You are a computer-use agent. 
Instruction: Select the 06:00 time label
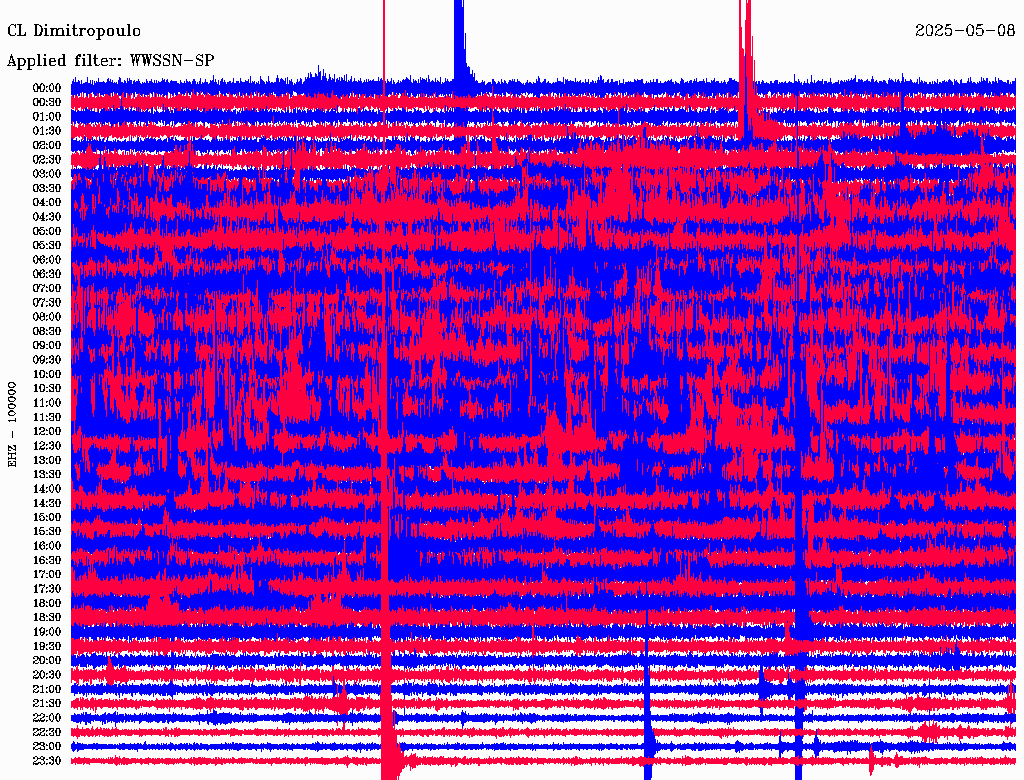pos(47,260)
